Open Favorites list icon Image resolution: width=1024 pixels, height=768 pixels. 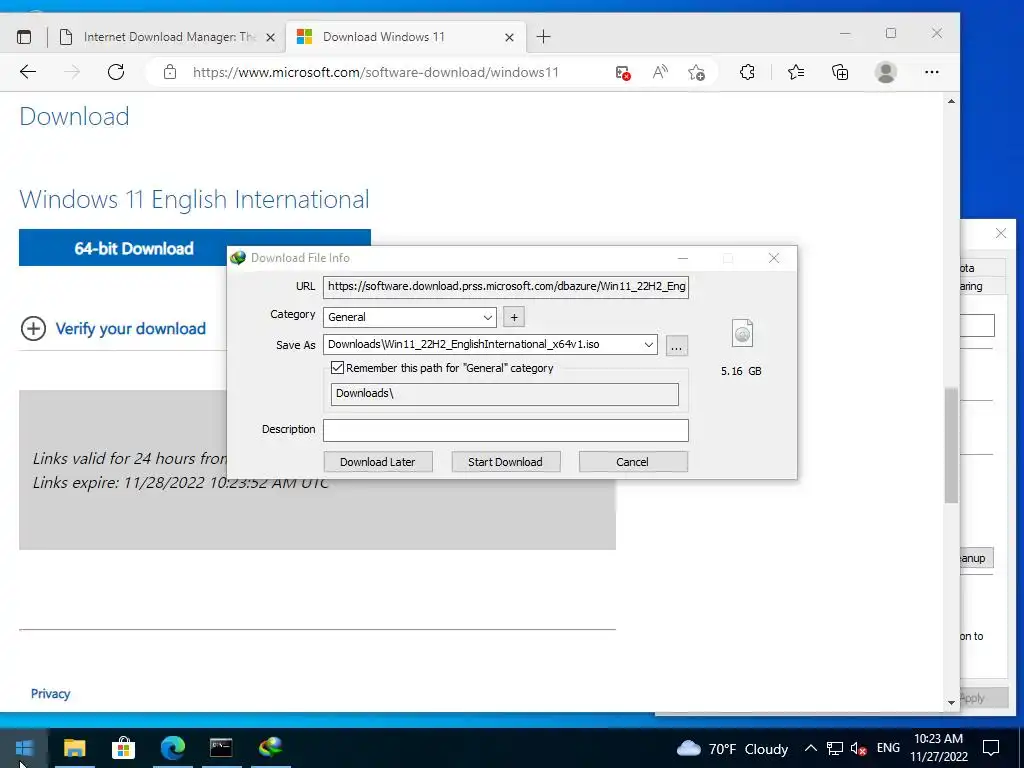(x=795, y=72)
